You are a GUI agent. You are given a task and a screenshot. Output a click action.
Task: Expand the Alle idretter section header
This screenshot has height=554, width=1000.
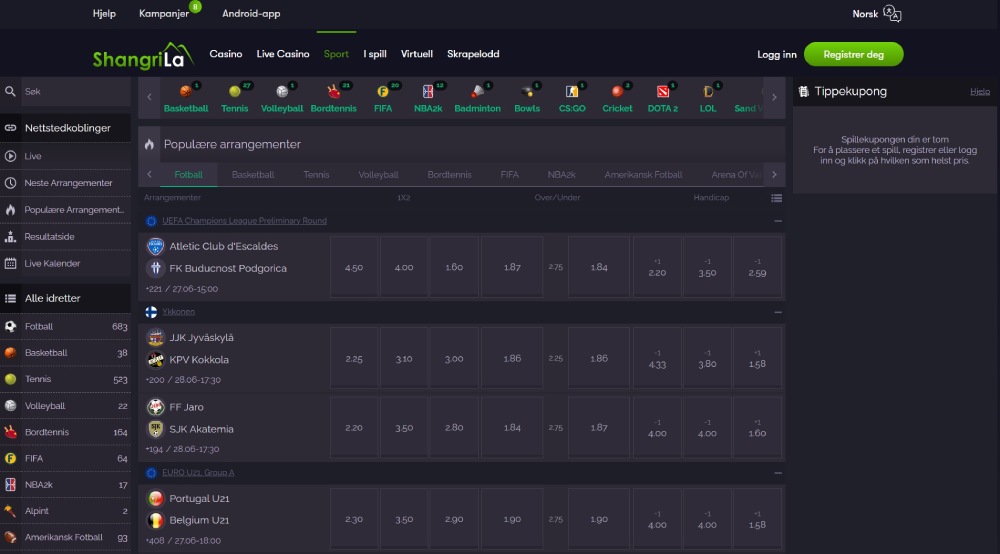click(65, 298)
